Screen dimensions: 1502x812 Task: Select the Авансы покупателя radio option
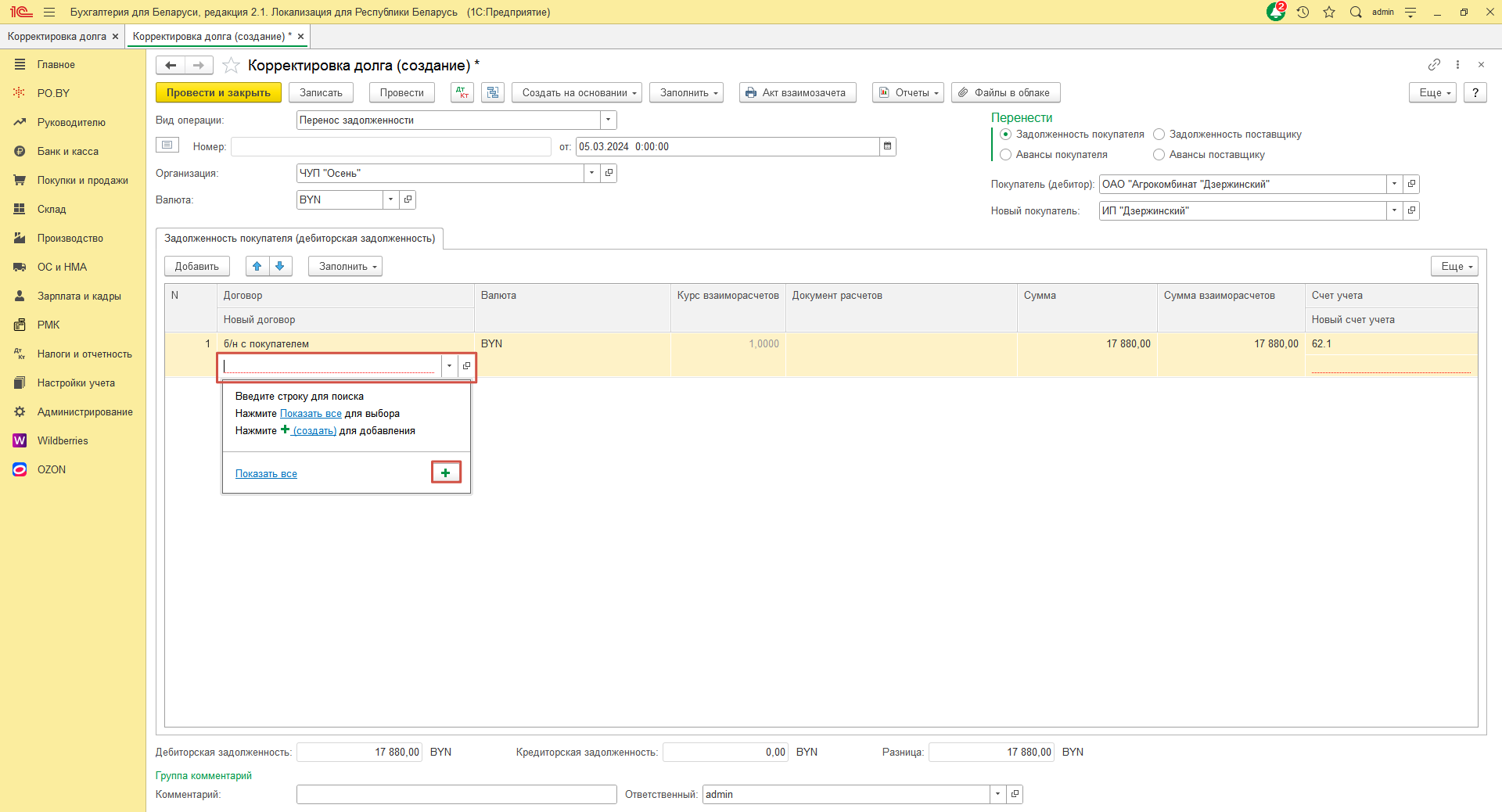point(1006,155)
